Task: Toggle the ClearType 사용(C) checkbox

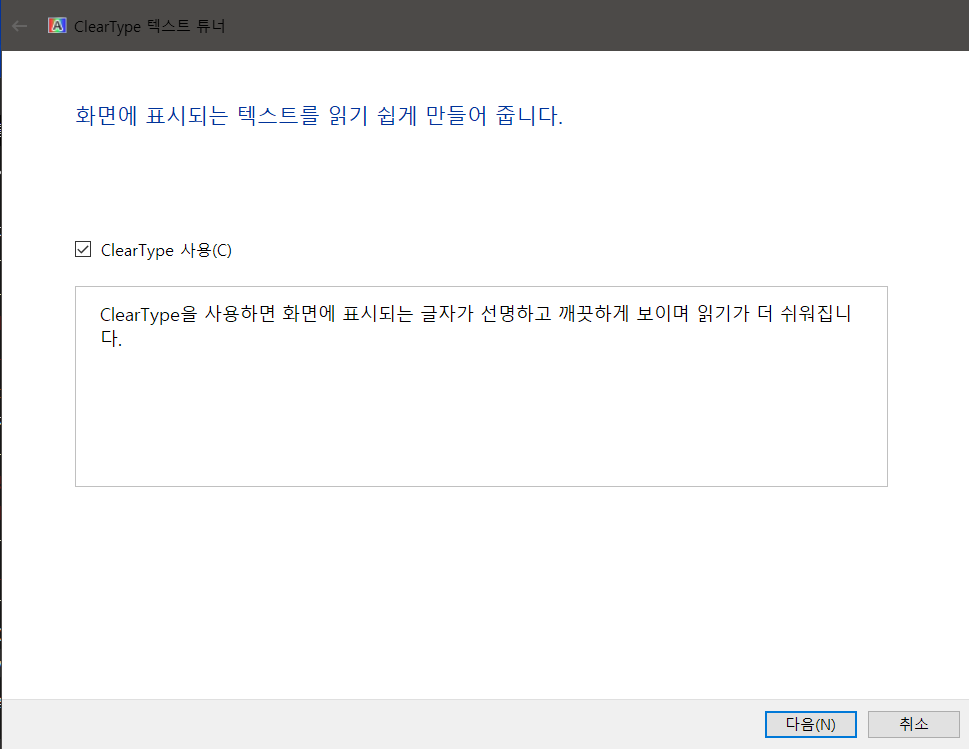Action: pyautogui.click(x=83, y=249)
